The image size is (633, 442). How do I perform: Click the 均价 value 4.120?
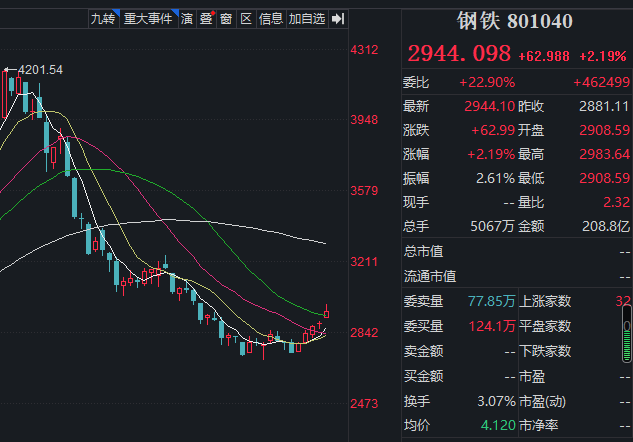(x=499, y=425)
